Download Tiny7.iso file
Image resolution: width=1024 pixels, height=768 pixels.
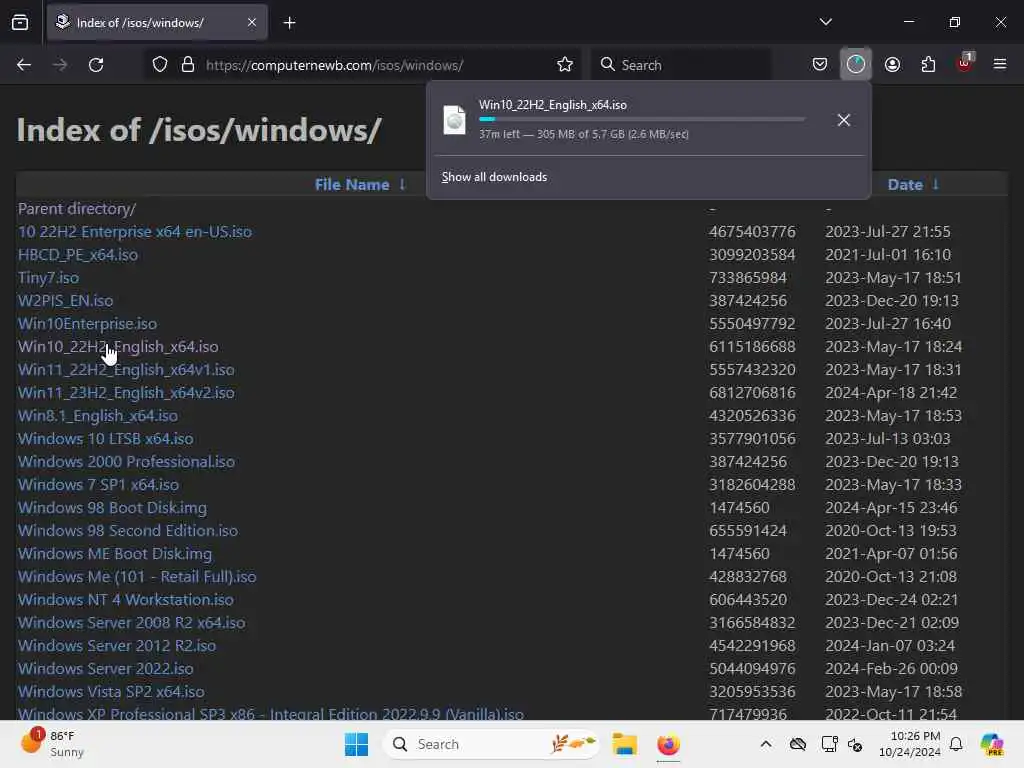(x=48, y=278)
